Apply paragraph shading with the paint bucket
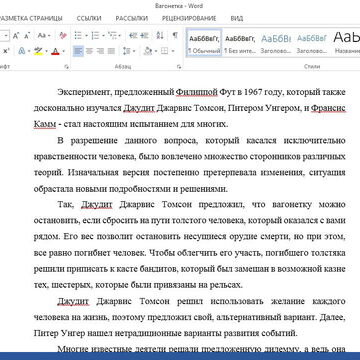Screen dimensions: 360x360 click(148, 51)
